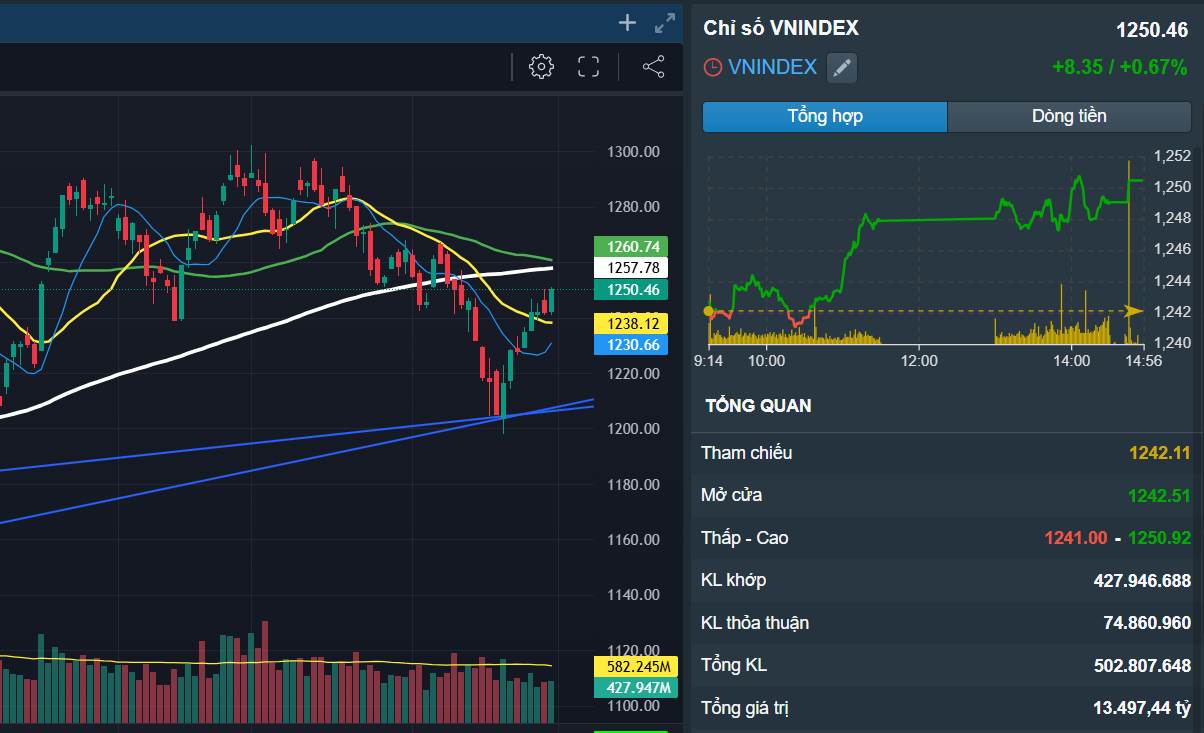Click the current price label 1250.46 on axis

coord(629,290)
